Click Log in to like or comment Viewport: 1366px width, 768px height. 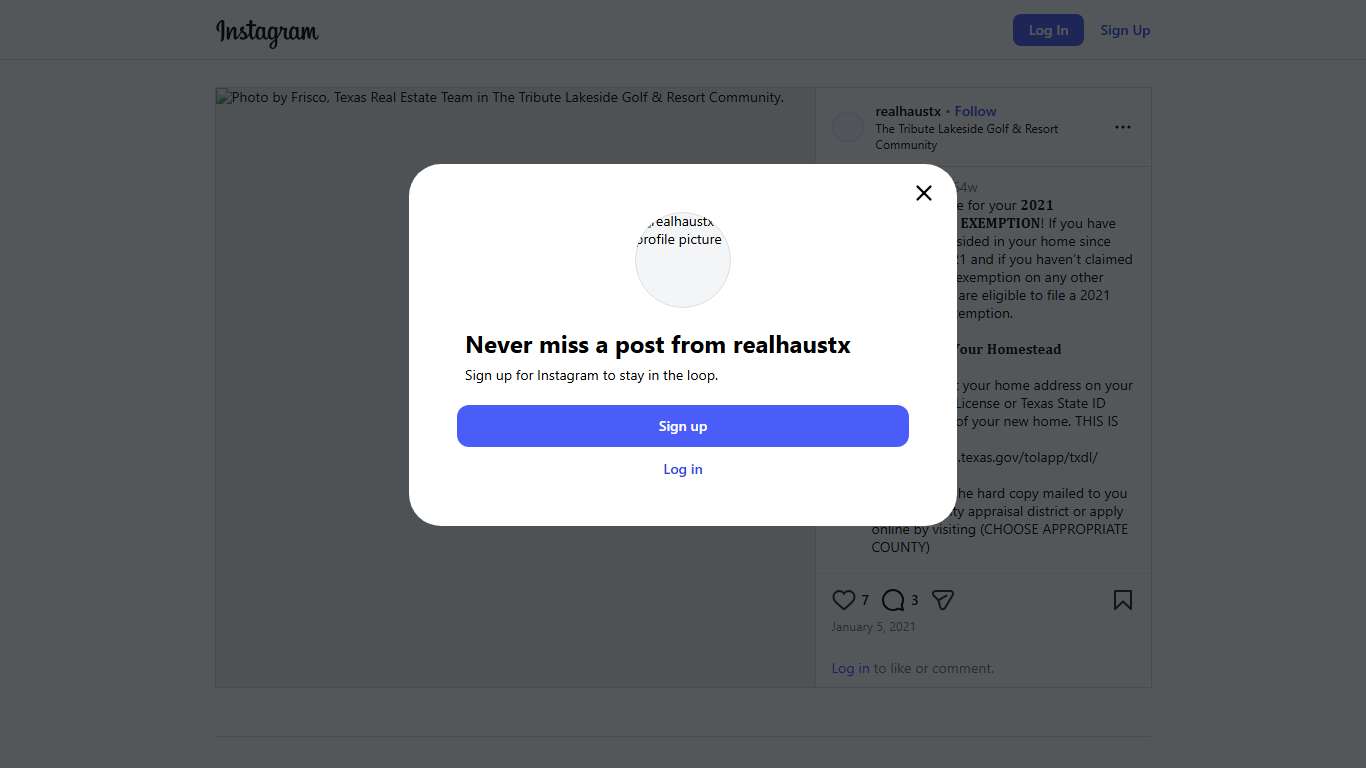850,668
